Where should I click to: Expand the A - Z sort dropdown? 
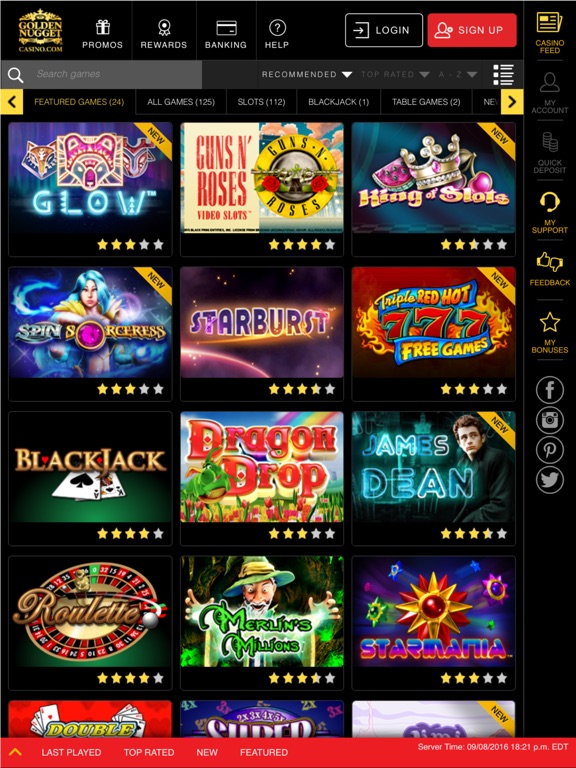457,74
